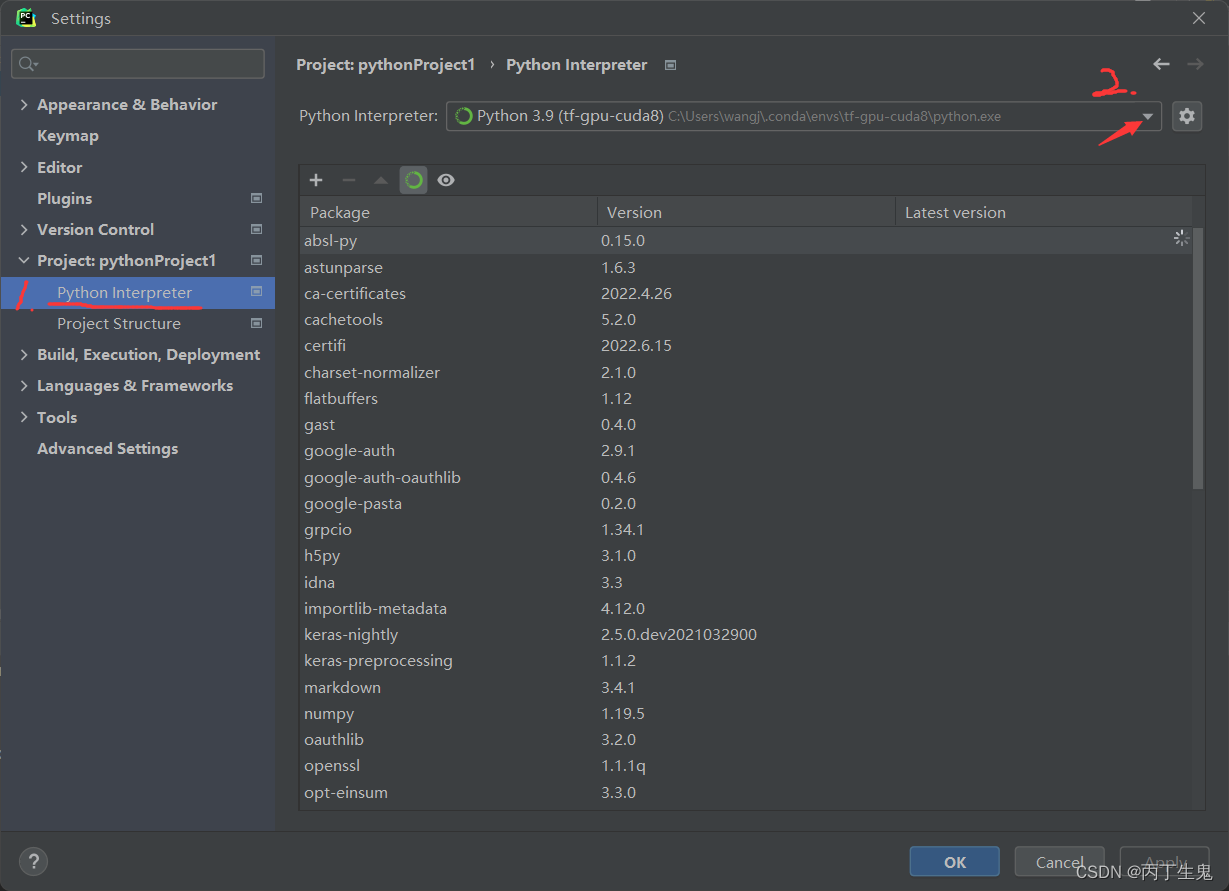Open Advanced Settings page

point(107,448)
